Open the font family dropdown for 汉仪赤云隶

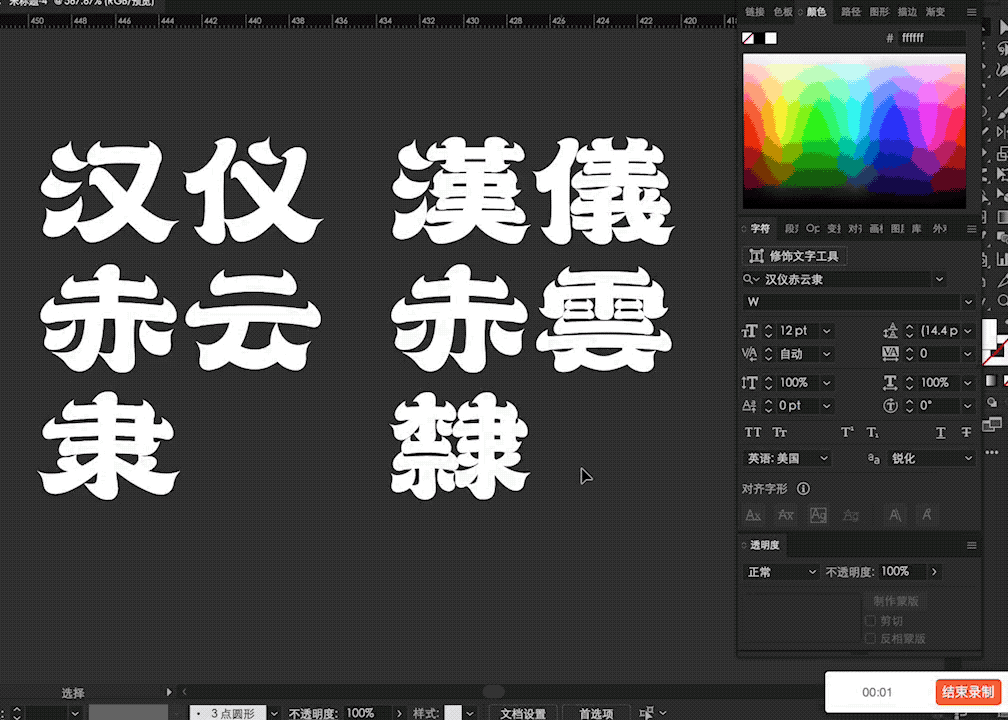[x=939, y=279]
